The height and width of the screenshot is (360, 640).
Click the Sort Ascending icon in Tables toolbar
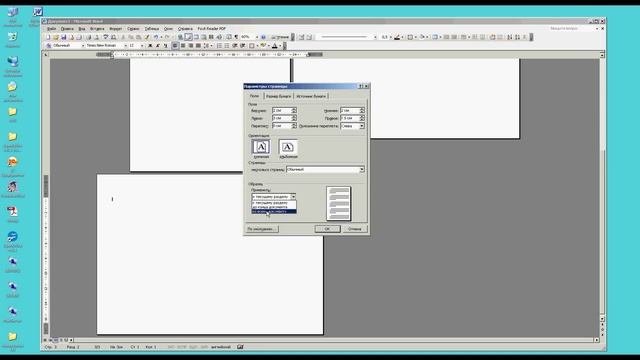pyautogui.click(x=509, y=37)
